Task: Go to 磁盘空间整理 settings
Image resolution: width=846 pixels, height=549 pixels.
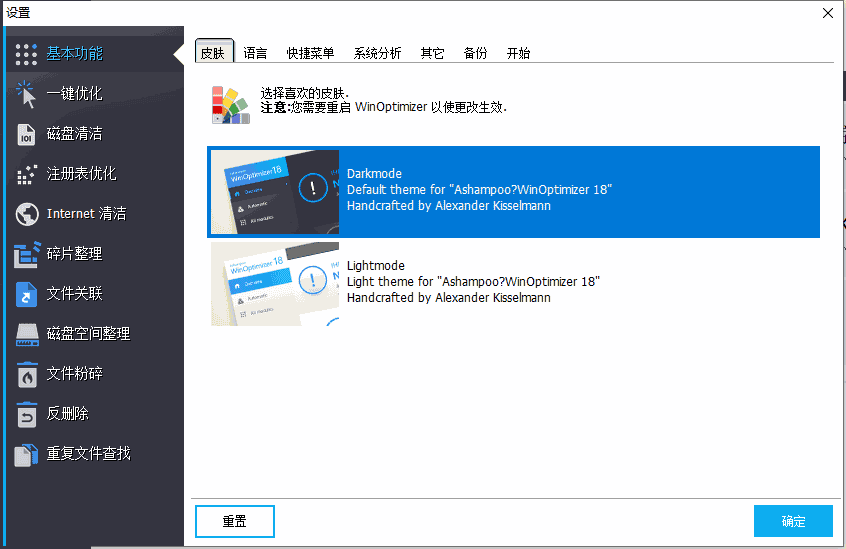Action: click(94, 333)
